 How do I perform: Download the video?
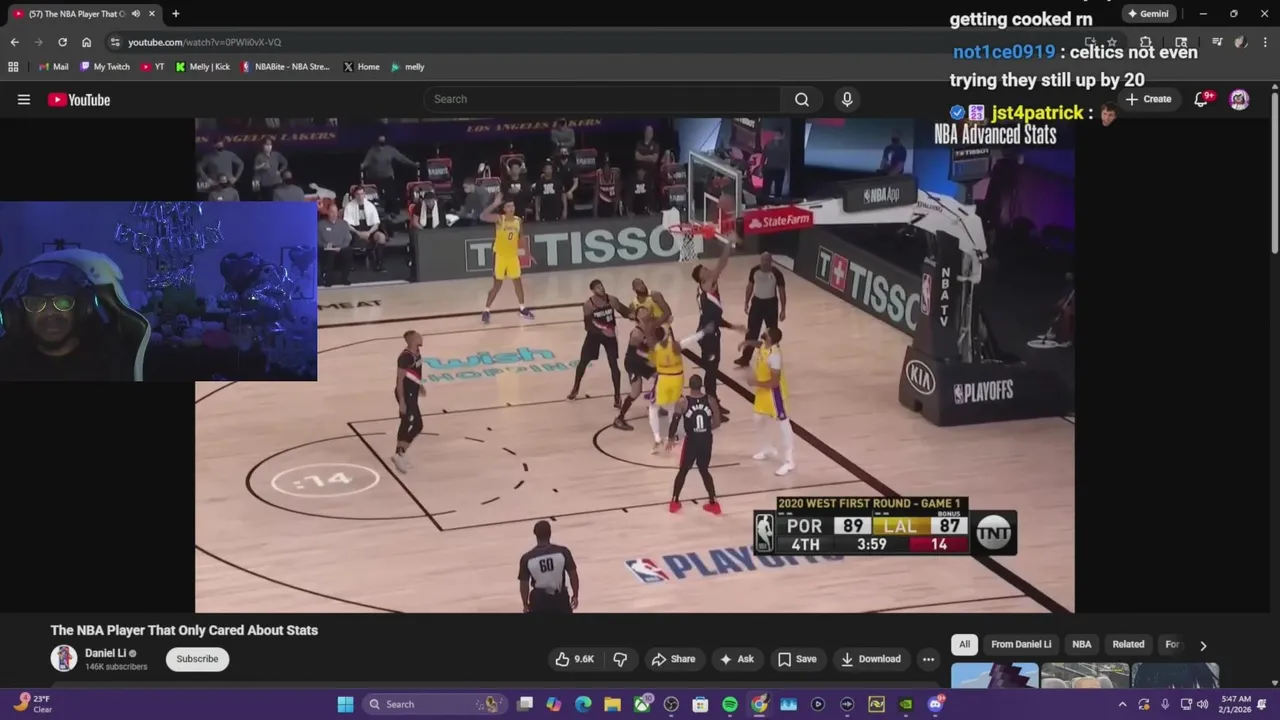point(871,659)
